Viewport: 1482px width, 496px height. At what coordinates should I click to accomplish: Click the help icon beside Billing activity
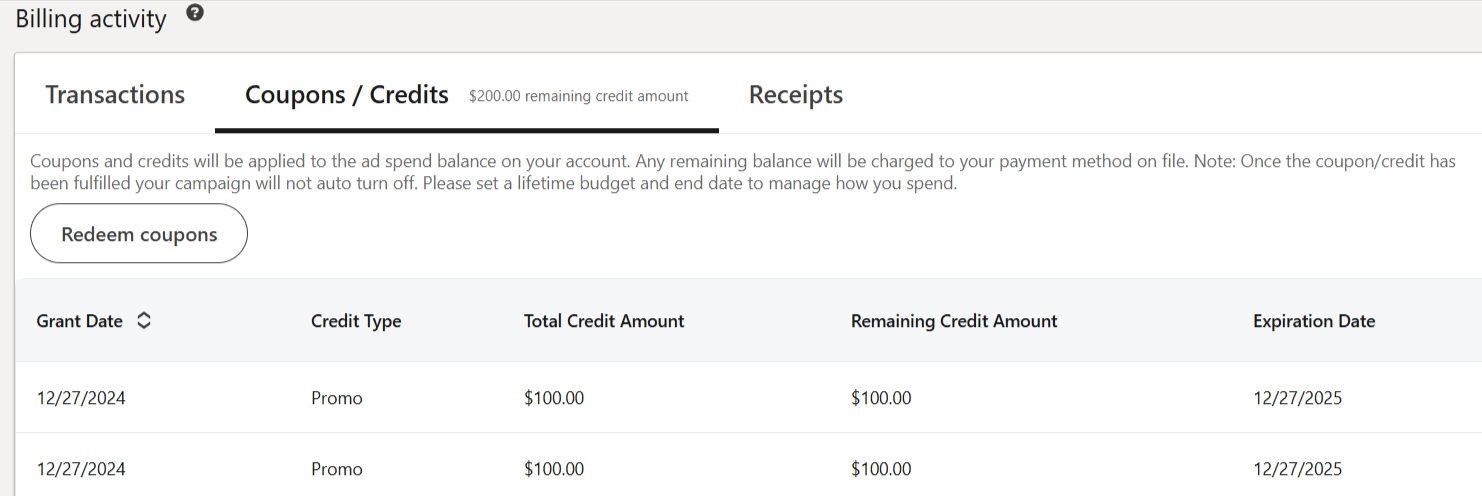[195, 13]
